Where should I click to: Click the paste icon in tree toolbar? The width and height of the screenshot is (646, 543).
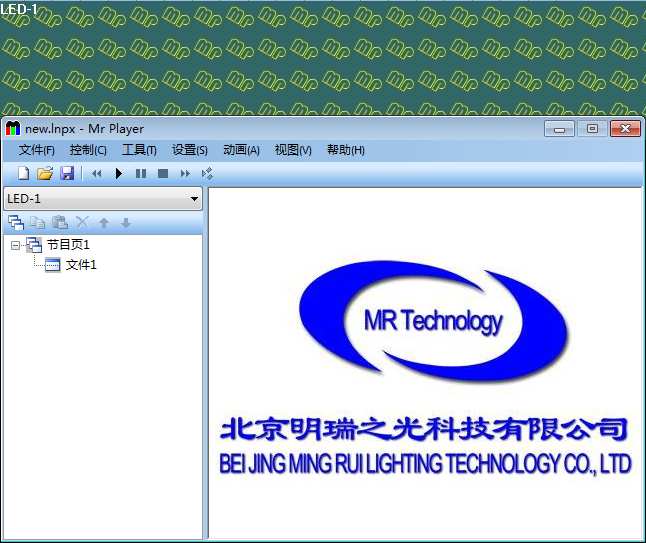click(60, 222)
